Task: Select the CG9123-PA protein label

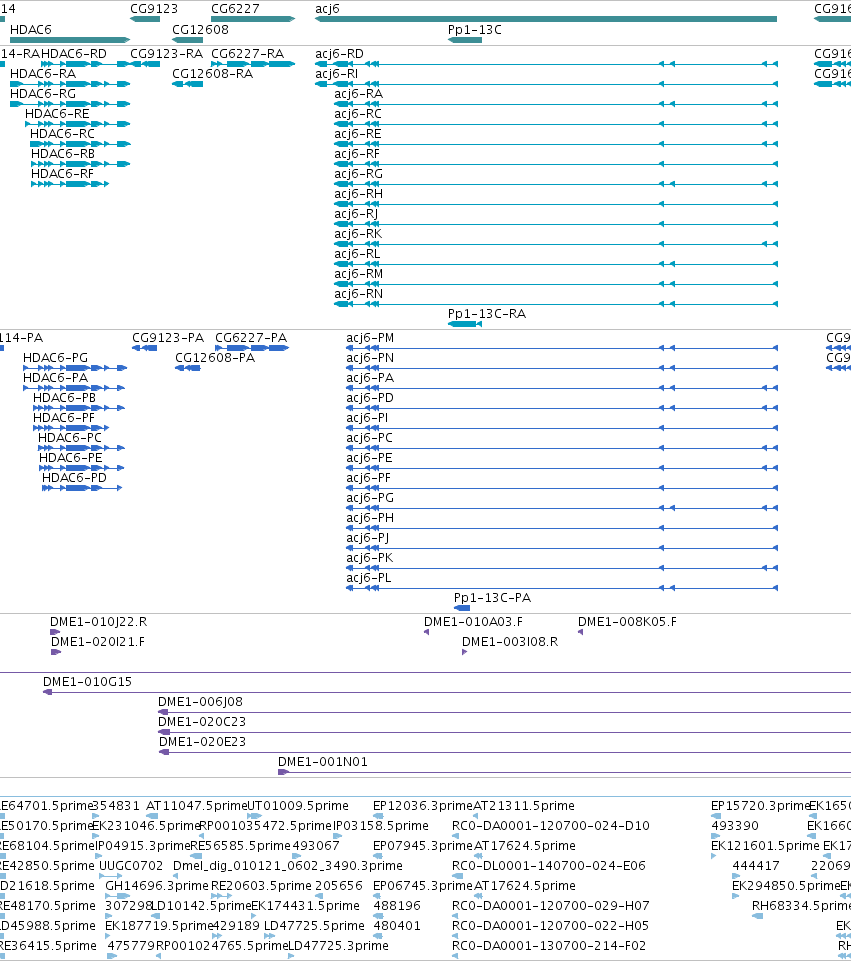Action: (168, 338)
